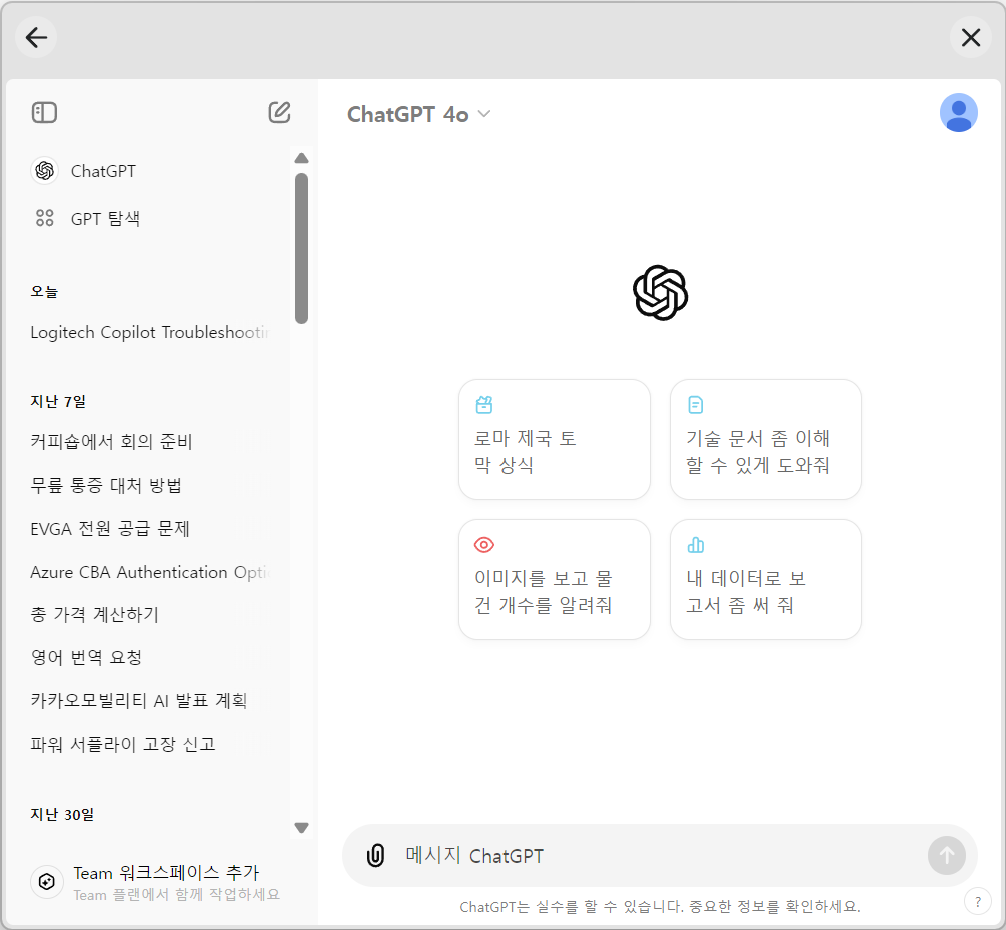Click the 지난 30일 section header
Viewport: 1006px width, 930px height.
point(62,815)
